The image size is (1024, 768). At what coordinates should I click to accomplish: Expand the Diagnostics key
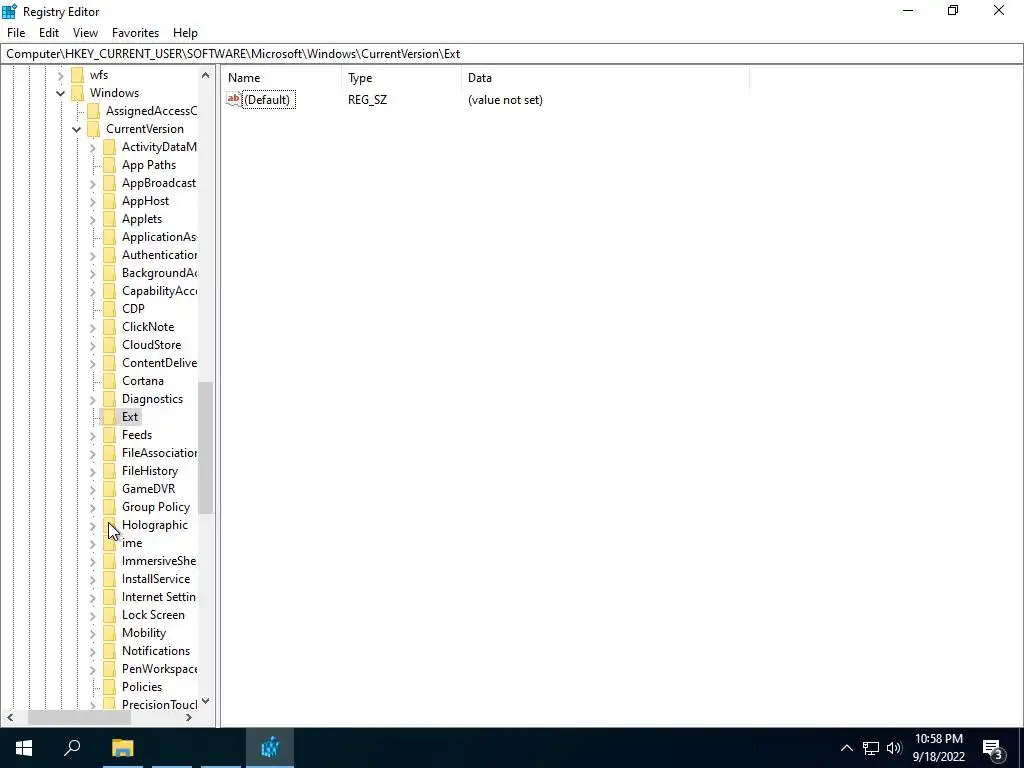coord(92,400)
